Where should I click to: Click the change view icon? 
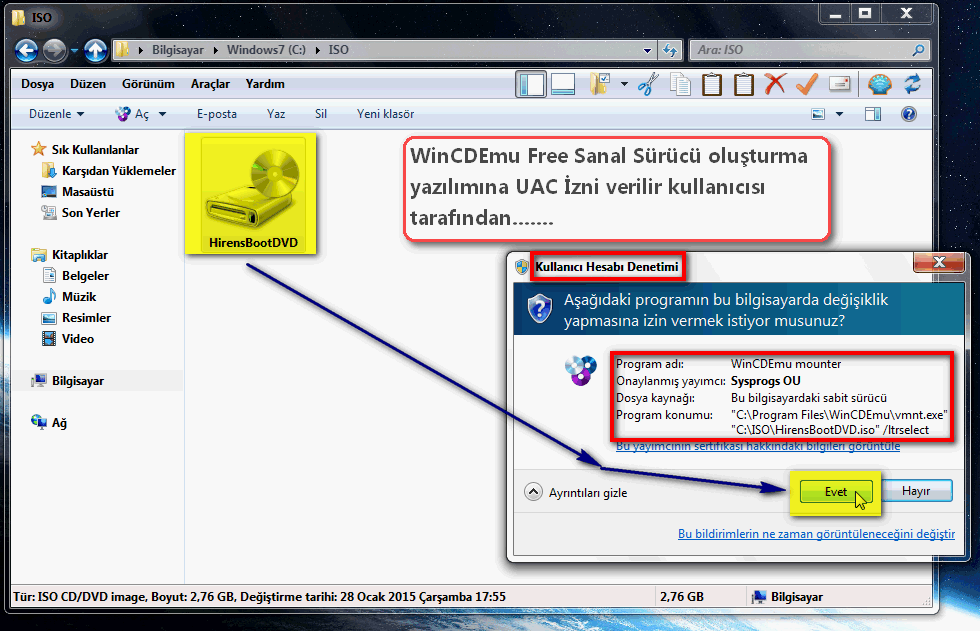[x=818, y=114]
